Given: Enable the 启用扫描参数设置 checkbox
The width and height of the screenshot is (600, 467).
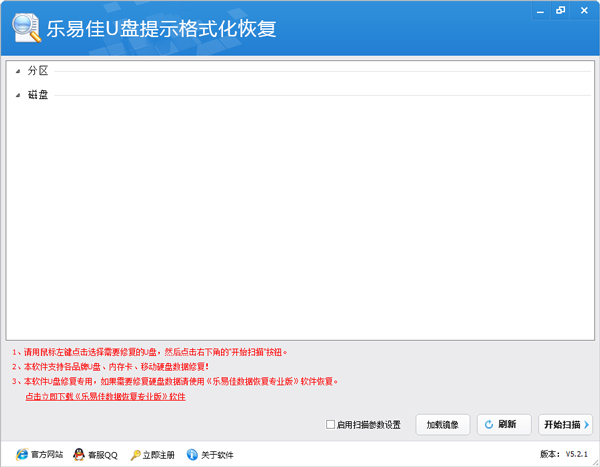Looking at the screenshot, I should click(x=331, y=424).
